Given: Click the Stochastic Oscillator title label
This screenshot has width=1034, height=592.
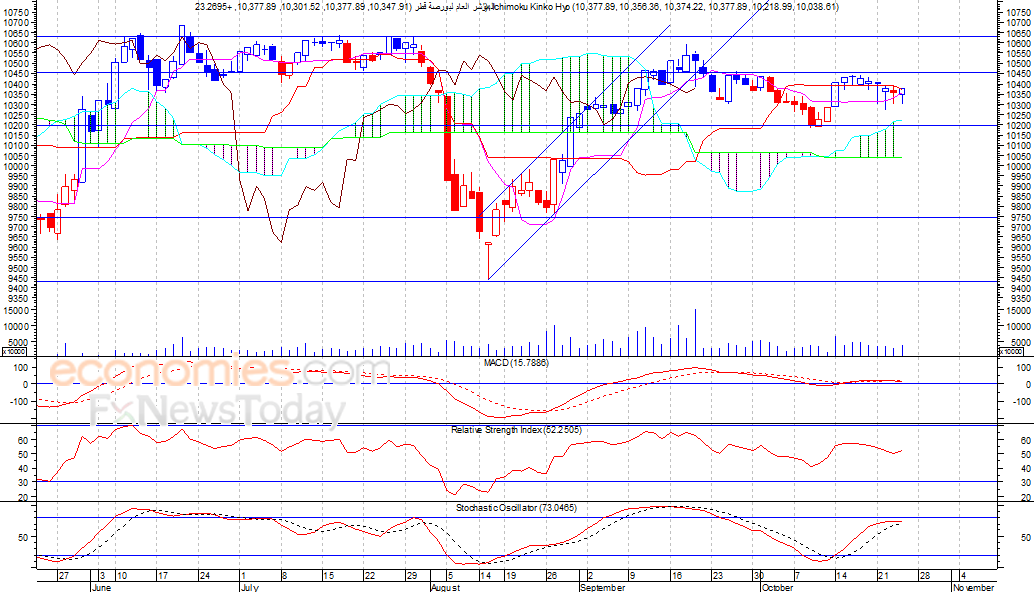Looking at the screenshot, I should tap(516, 508).
